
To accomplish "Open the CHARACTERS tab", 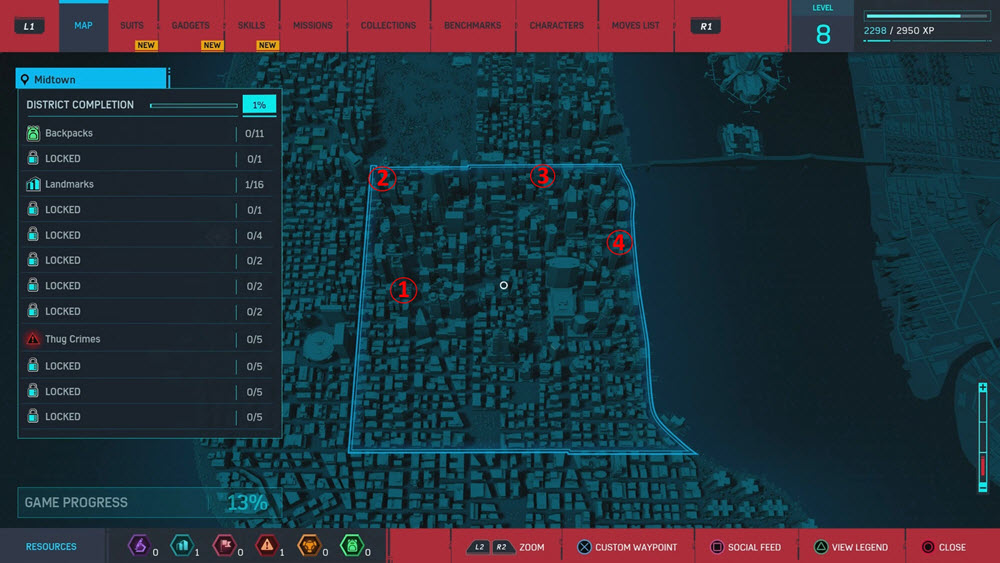I will (557, 26).
